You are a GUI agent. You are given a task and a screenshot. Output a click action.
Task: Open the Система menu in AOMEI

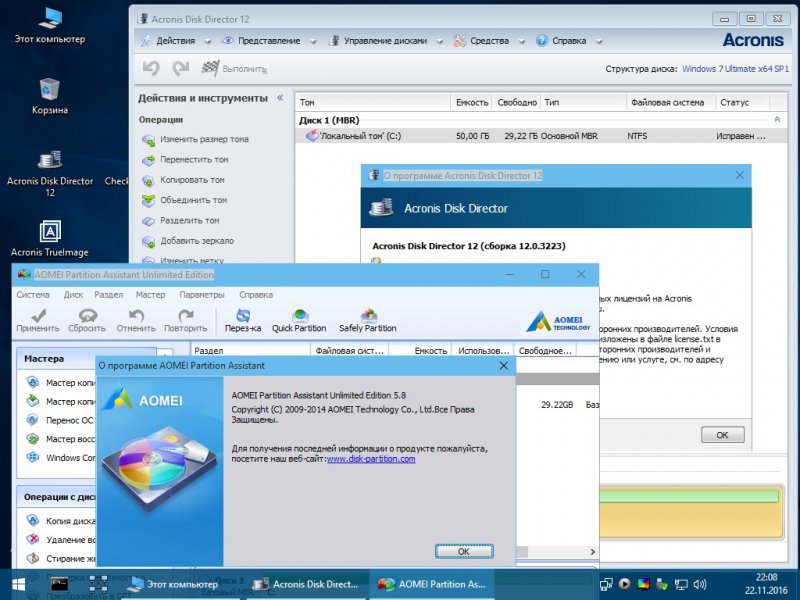click(x=33, y=295)
